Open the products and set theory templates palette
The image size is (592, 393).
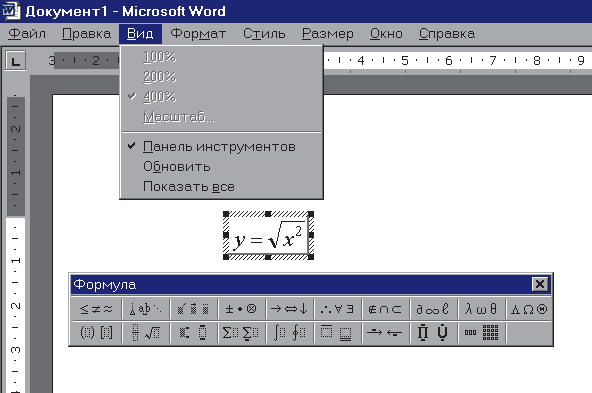coord(433,333)
